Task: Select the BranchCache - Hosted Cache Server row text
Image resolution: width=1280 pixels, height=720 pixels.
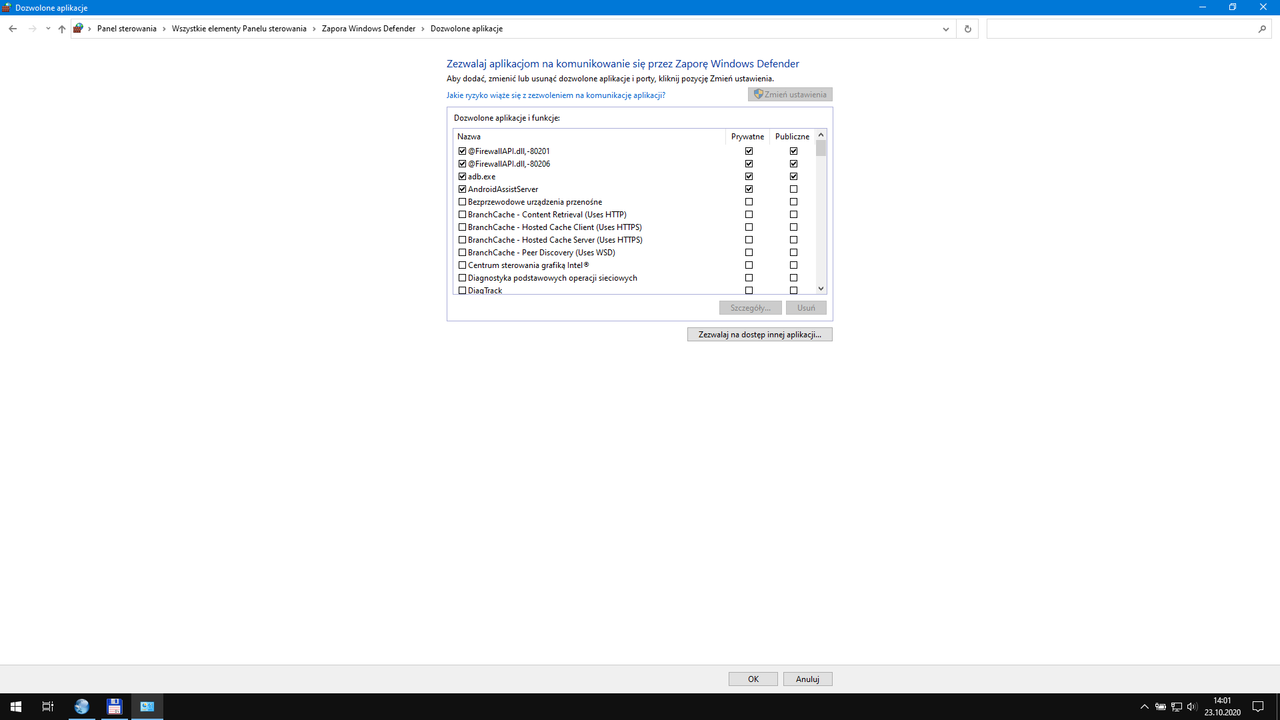Action: [555, 240]
